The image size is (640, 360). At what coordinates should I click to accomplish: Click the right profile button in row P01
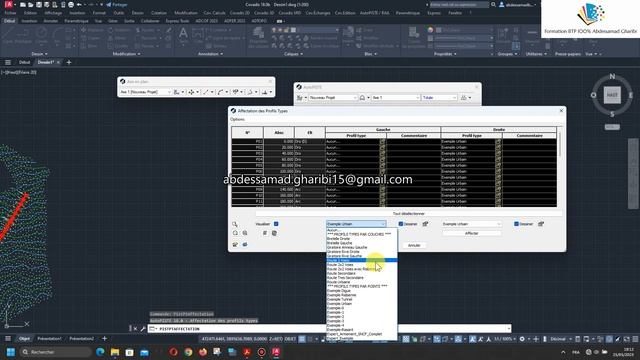pyautogui.click(x=498, y=141)
